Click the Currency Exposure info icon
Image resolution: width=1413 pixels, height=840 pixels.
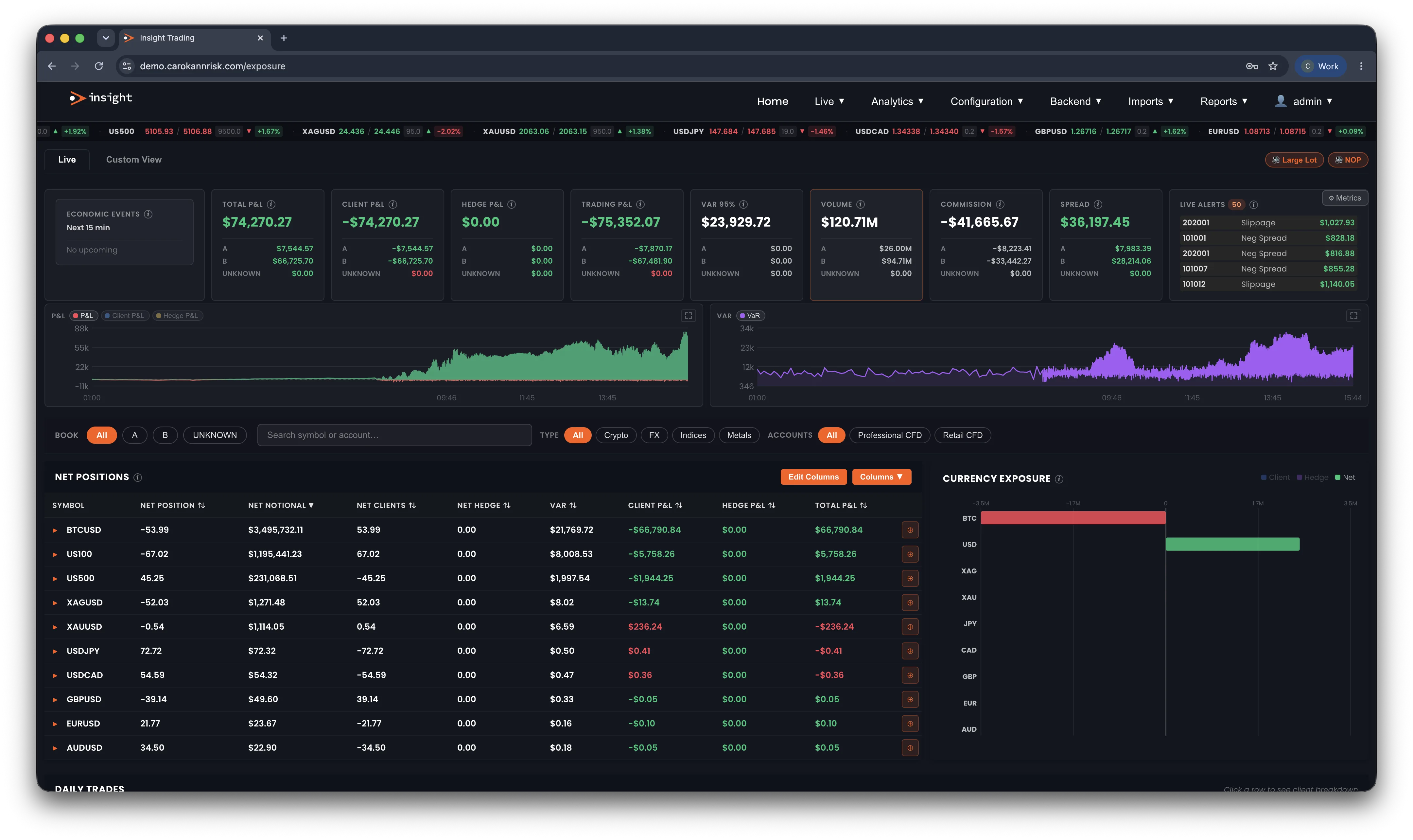click(x=1059, y=480)
